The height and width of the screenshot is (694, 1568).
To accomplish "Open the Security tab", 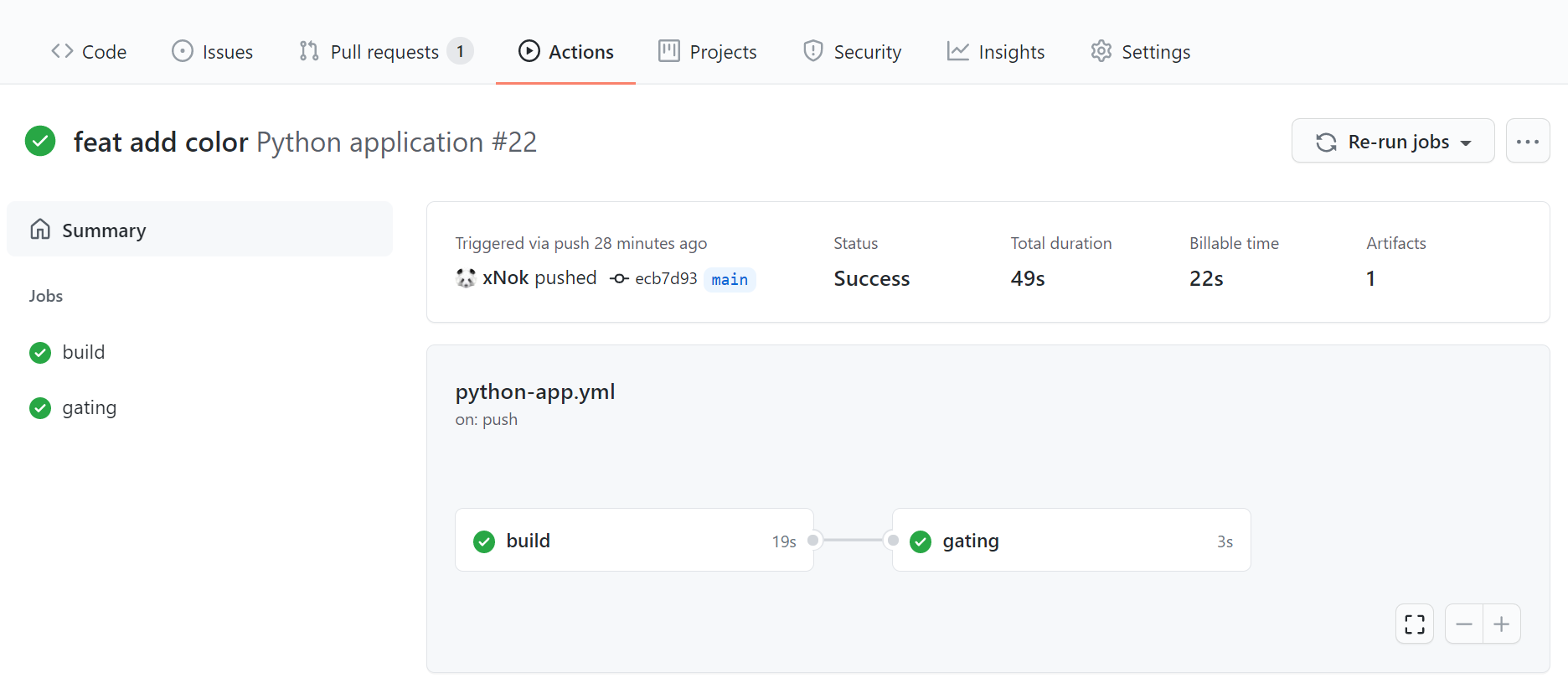I will tap(852, 52).
